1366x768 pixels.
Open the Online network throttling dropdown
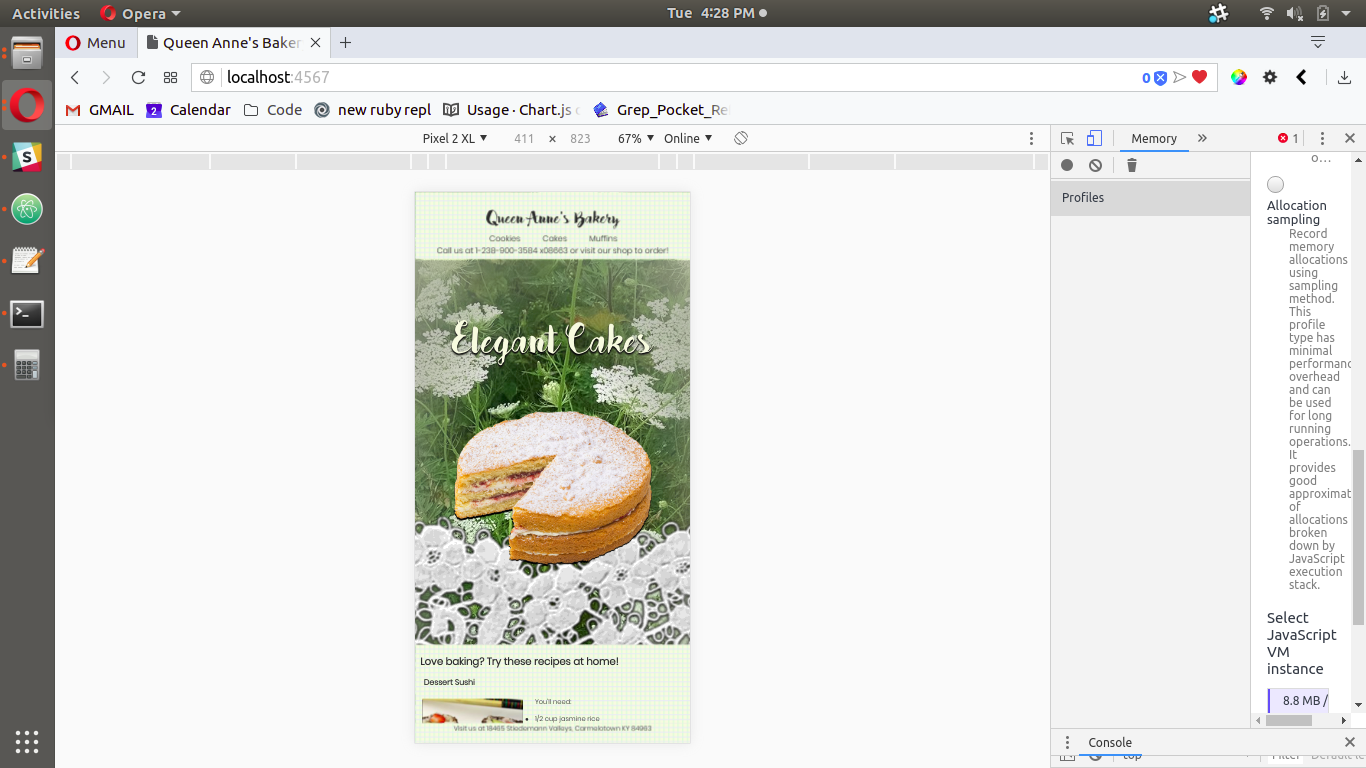(x=688, y=139)
